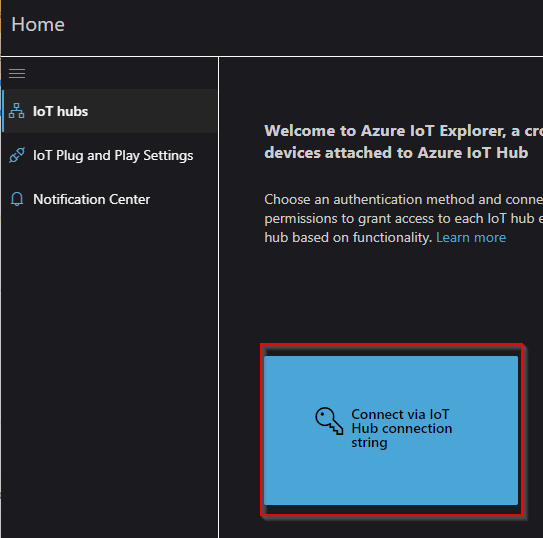Collapse the hamburger navigation menu

pyautogui.click(x=17, y=73)
